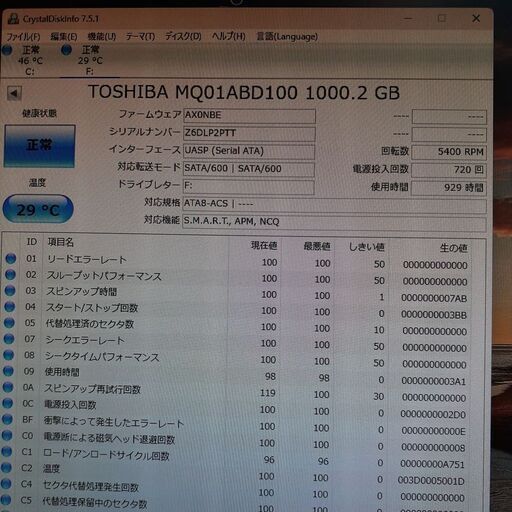Click the 最悪値 column header
This screenshot has width=512, height=512.
[x=317, y=247]
